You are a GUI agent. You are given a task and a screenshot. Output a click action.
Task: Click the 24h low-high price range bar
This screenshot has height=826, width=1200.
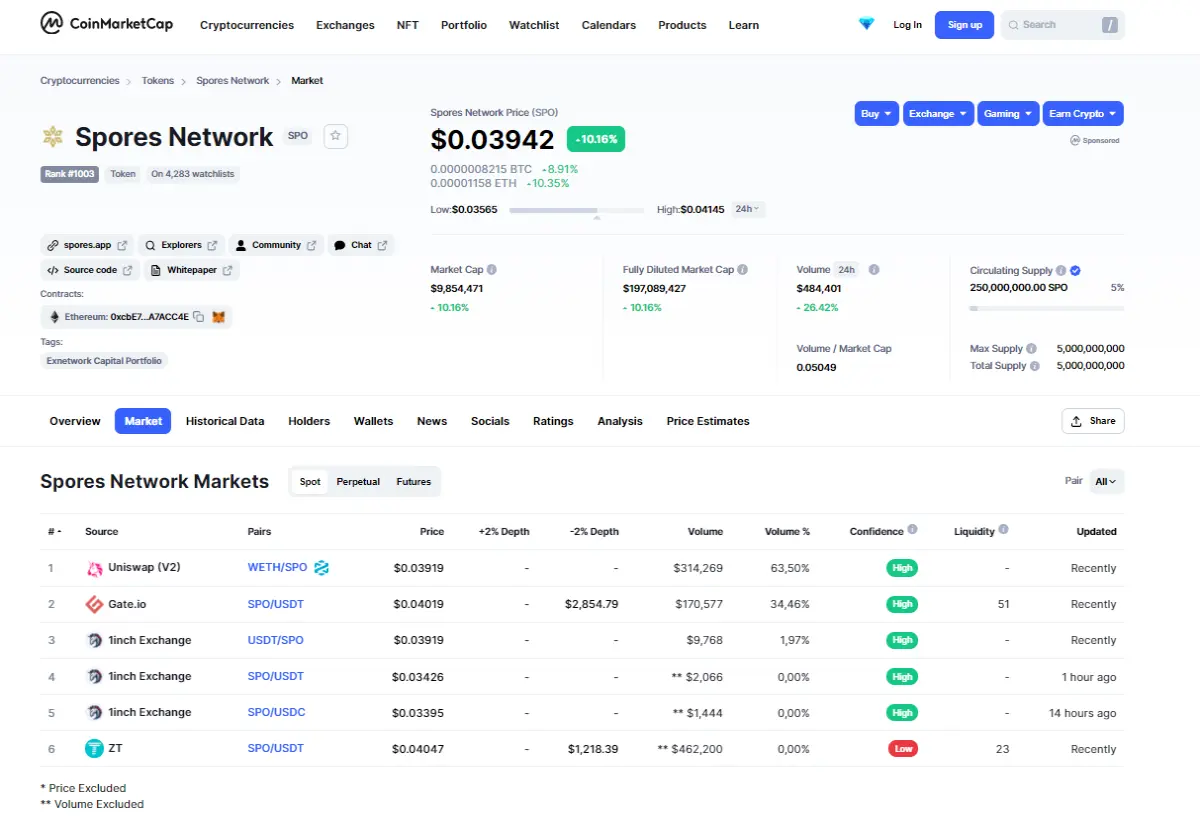coord(577,210)
